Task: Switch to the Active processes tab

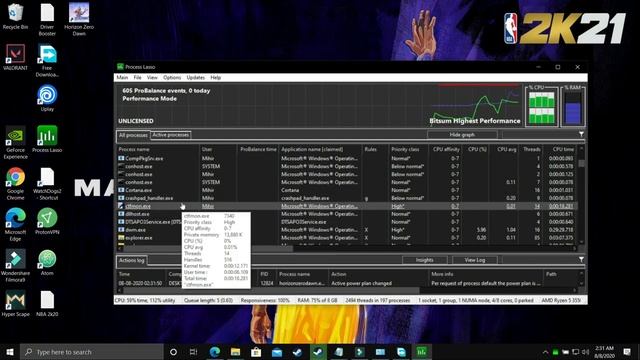Action: (171, 134)
